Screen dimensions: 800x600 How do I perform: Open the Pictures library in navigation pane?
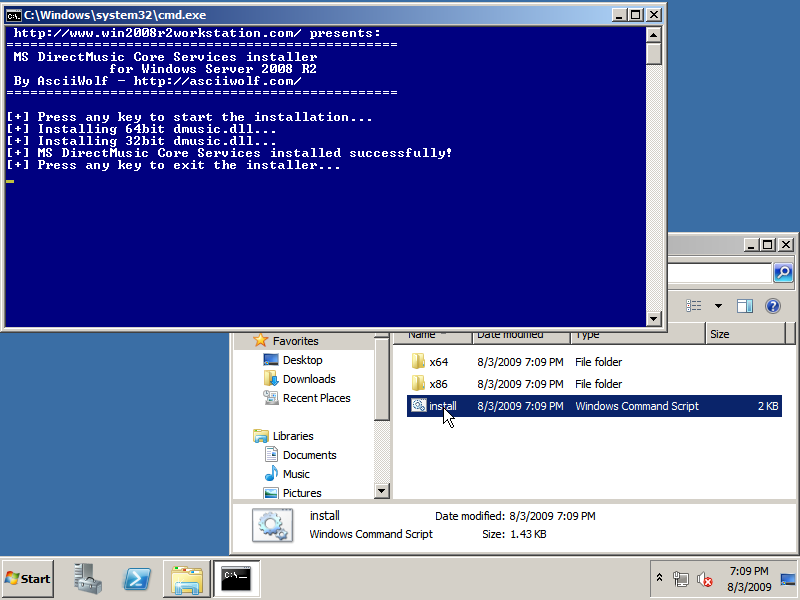tap(302, 493)
